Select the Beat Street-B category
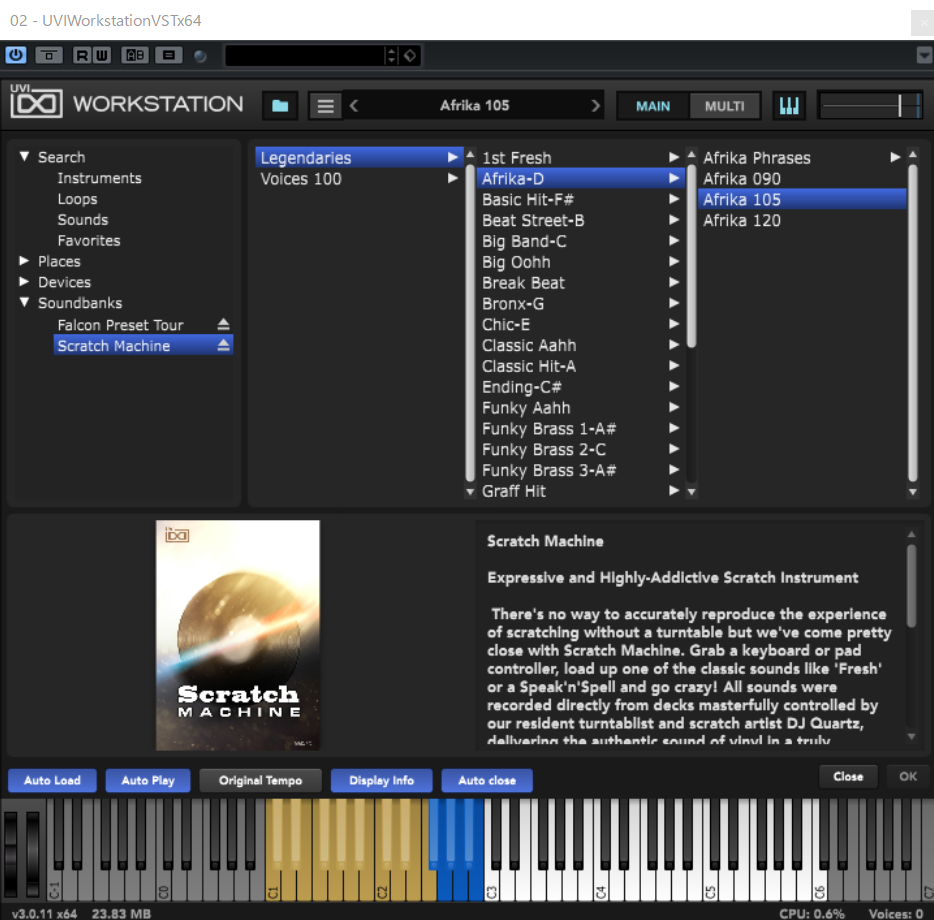The height and width of the screenshot is (920, 934). [581, 220]
